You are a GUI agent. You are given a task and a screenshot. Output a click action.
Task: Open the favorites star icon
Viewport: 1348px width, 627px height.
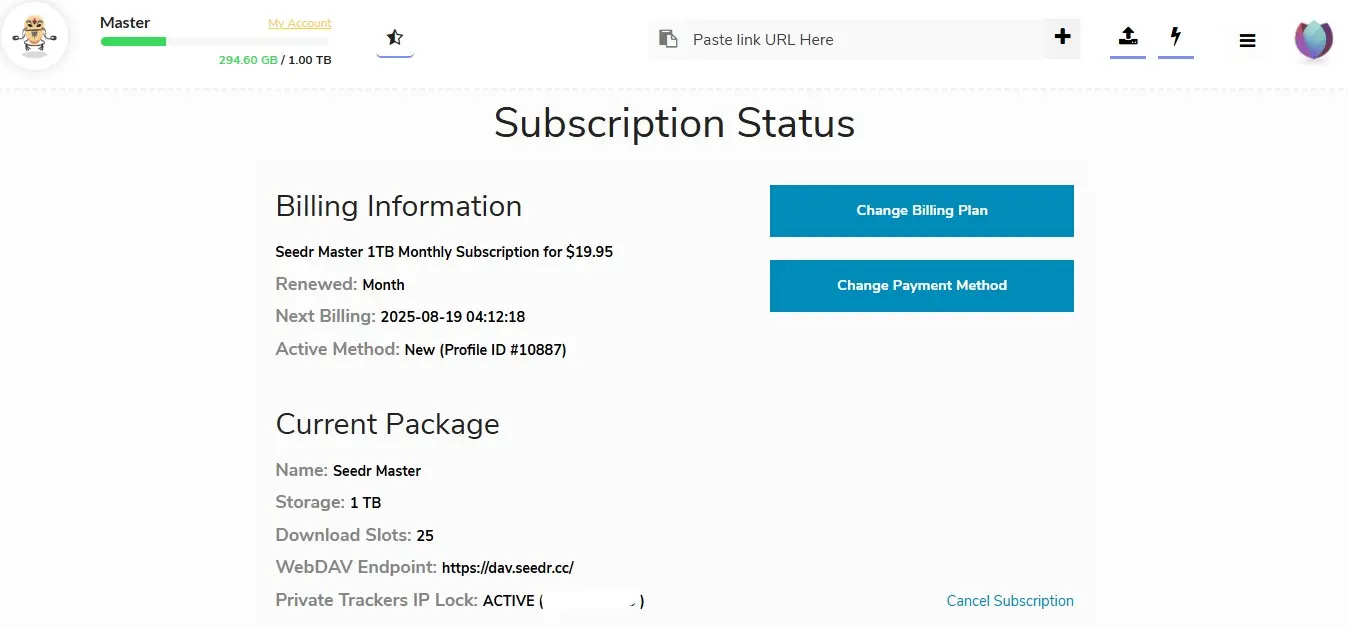[395, 38]
